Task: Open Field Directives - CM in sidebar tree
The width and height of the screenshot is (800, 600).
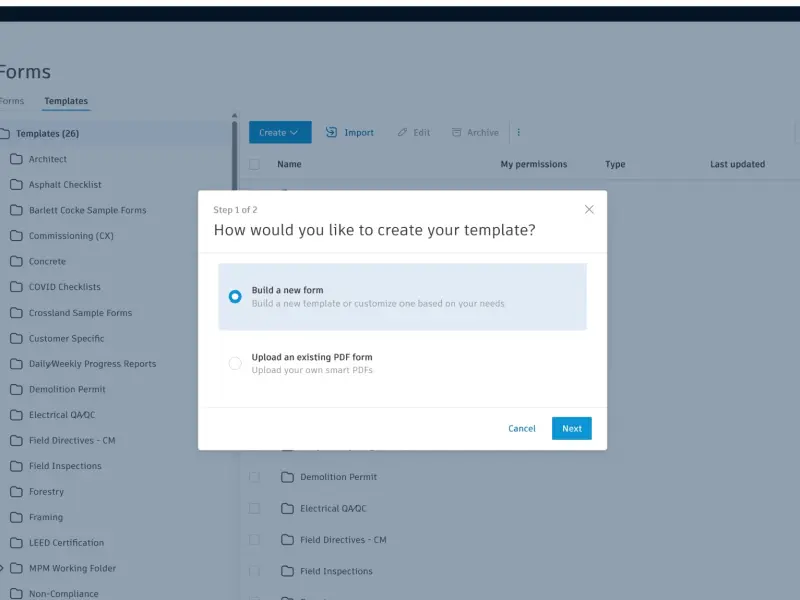Action: click(x=72, y=440)
